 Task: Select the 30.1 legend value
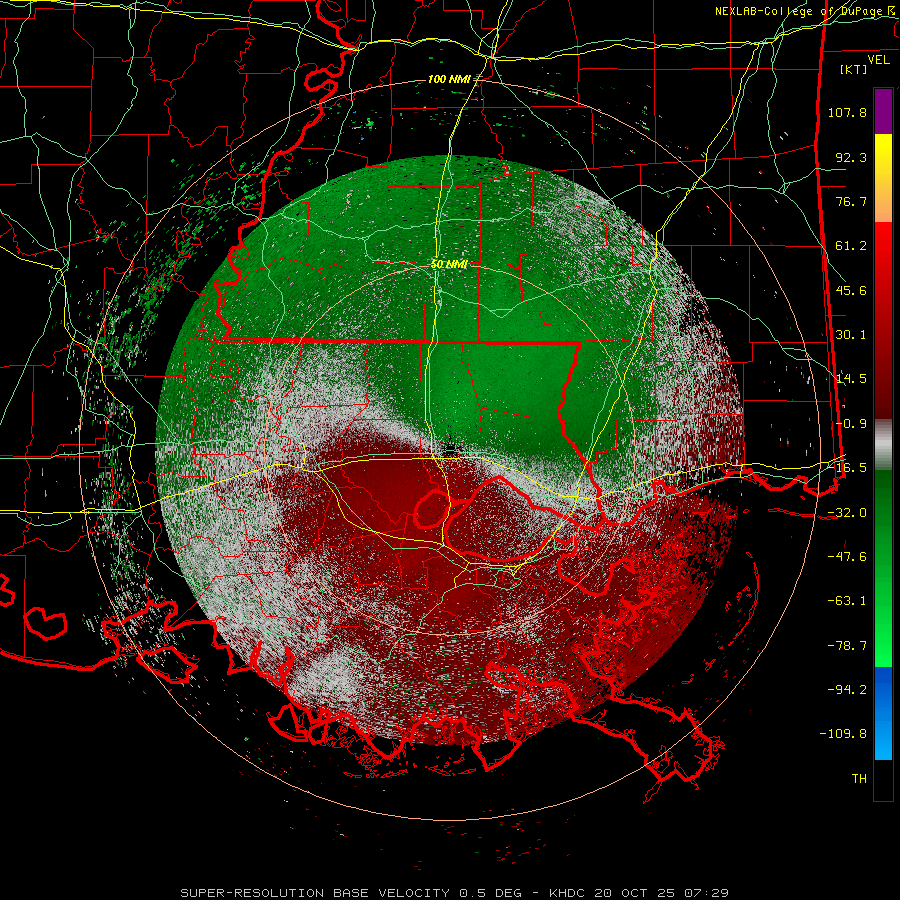click(851, 335)
